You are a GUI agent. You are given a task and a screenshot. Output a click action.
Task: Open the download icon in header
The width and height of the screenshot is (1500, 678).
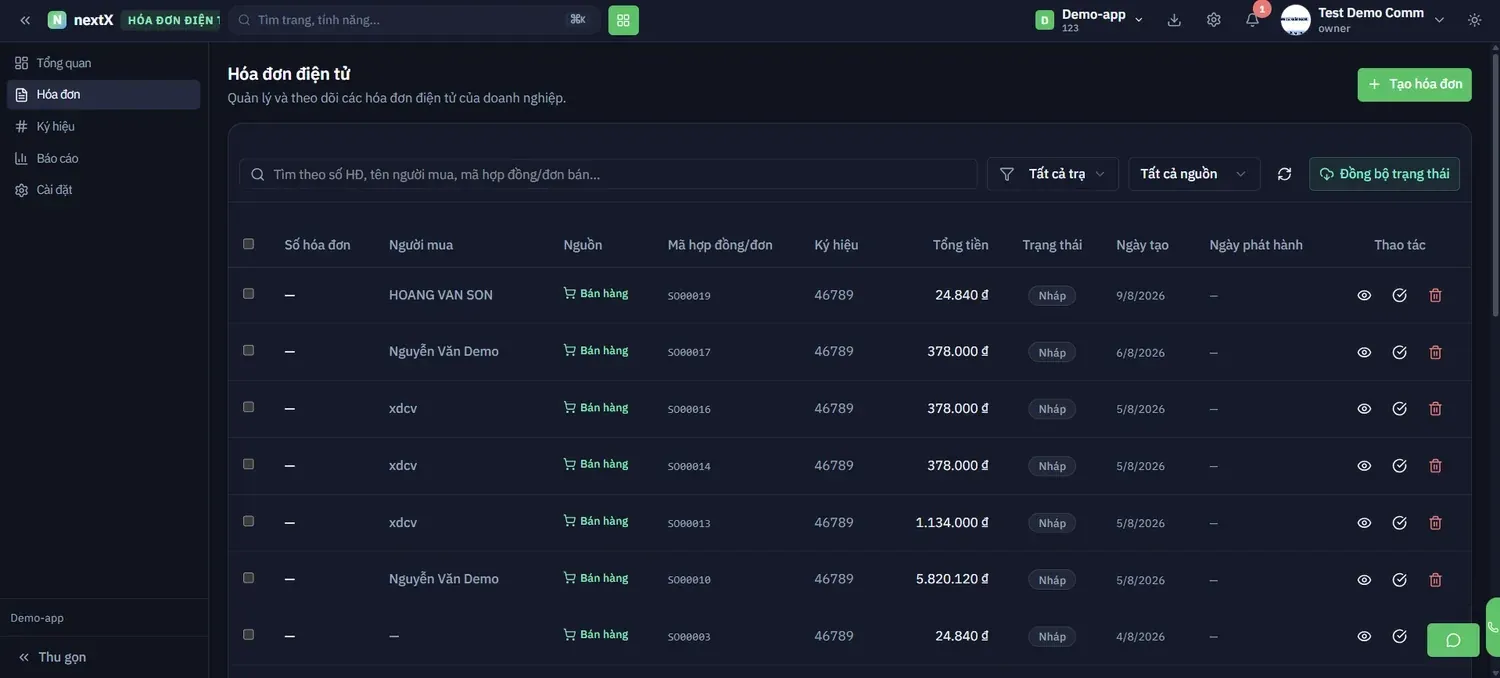1174,20
